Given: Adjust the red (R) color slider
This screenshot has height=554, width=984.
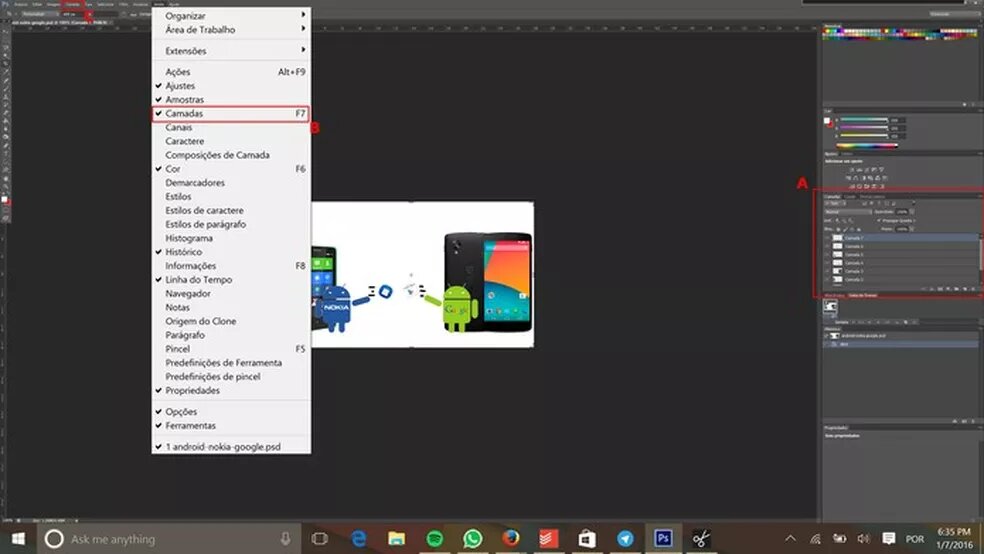Looking at the screenshot, I should coord(864,119).
